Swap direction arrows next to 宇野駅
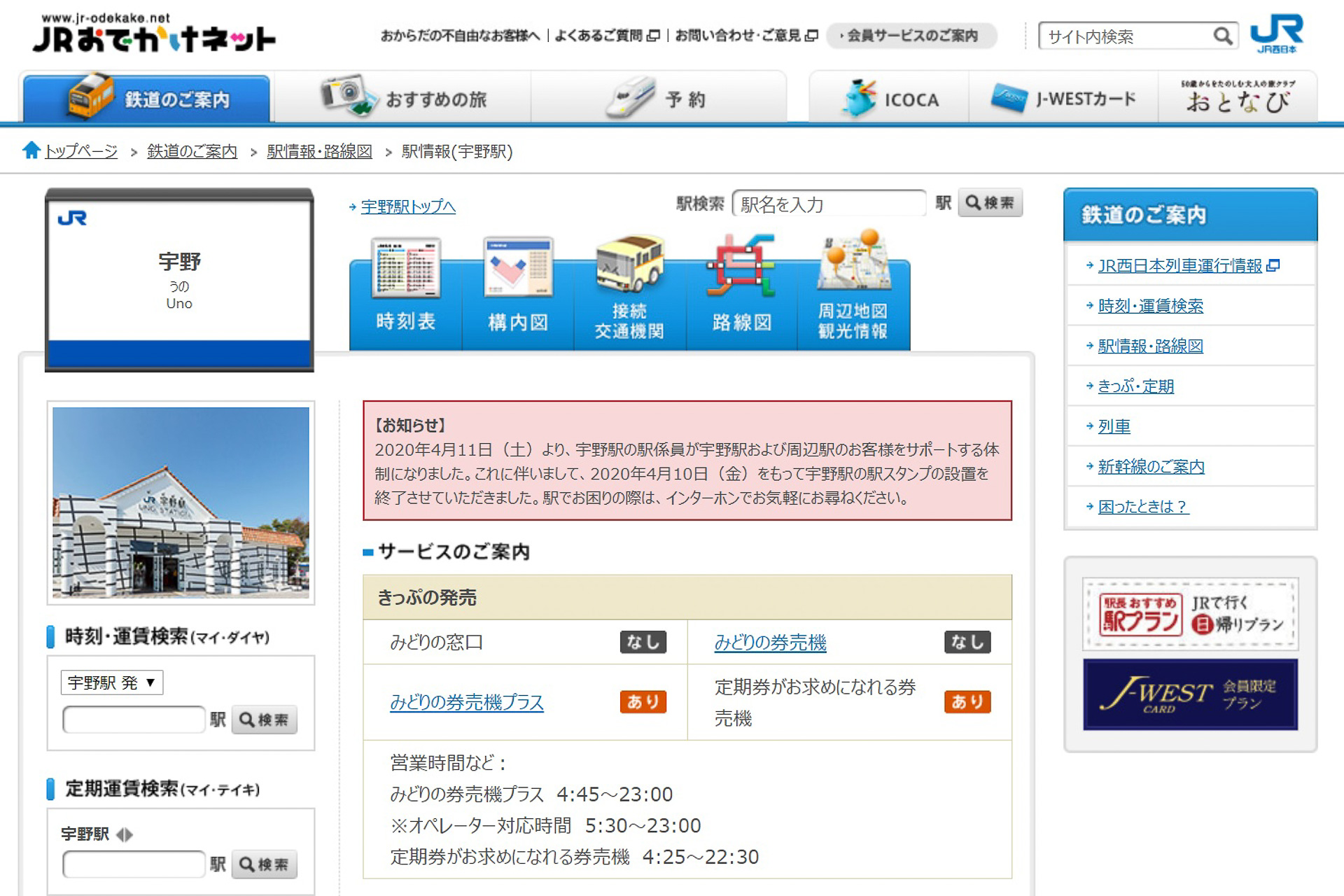 125,834
